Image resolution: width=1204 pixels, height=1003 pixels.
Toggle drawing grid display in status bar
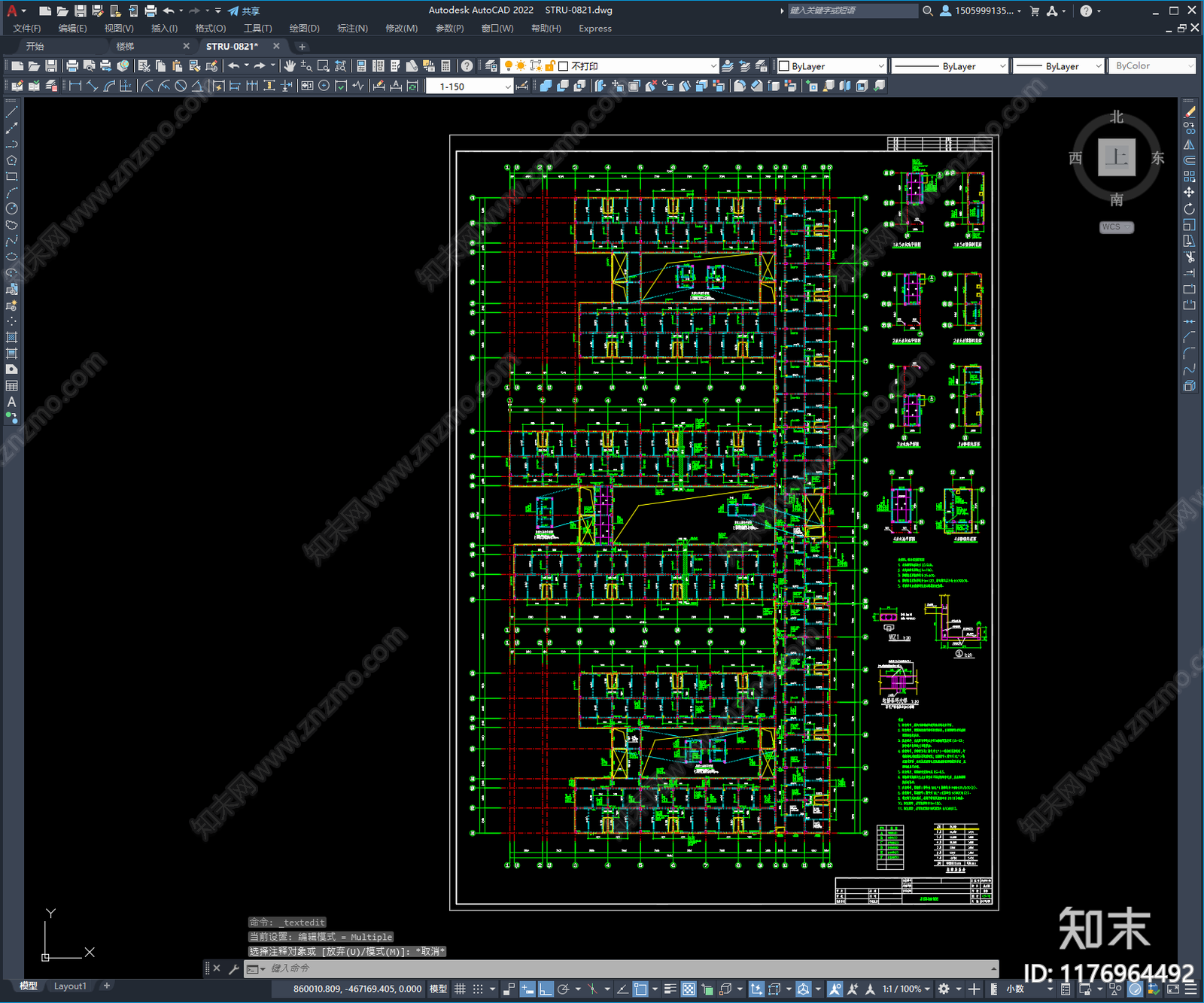(460, 989)
